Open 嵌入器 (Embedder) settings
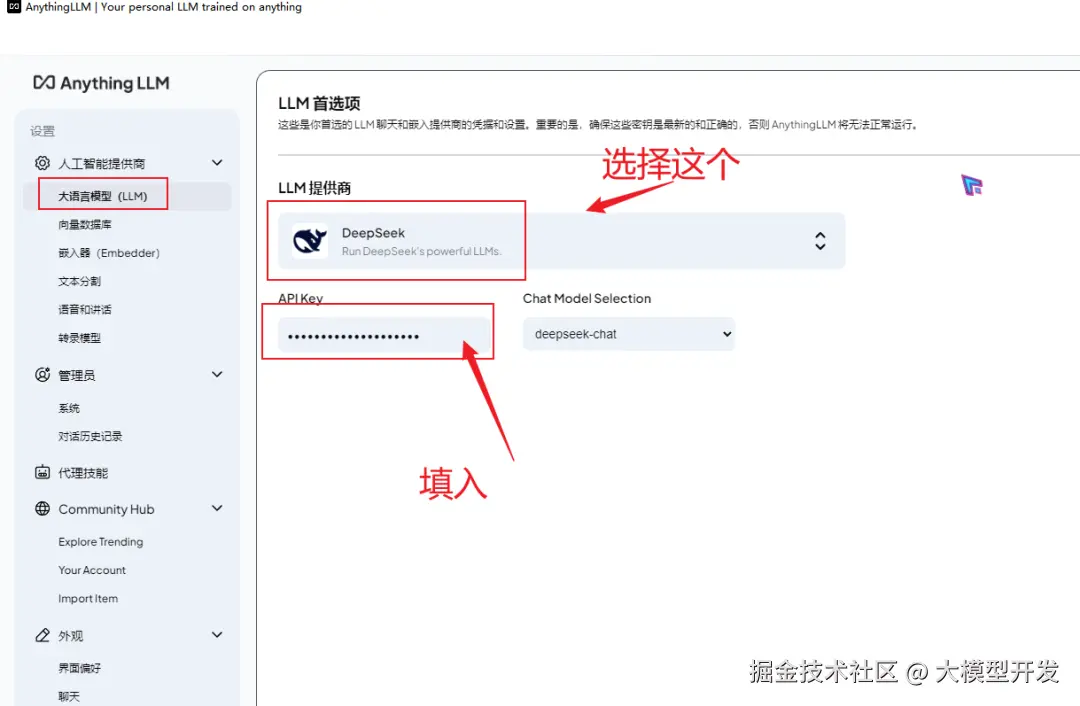The image size is (1080, 706). tap(109, 253)
